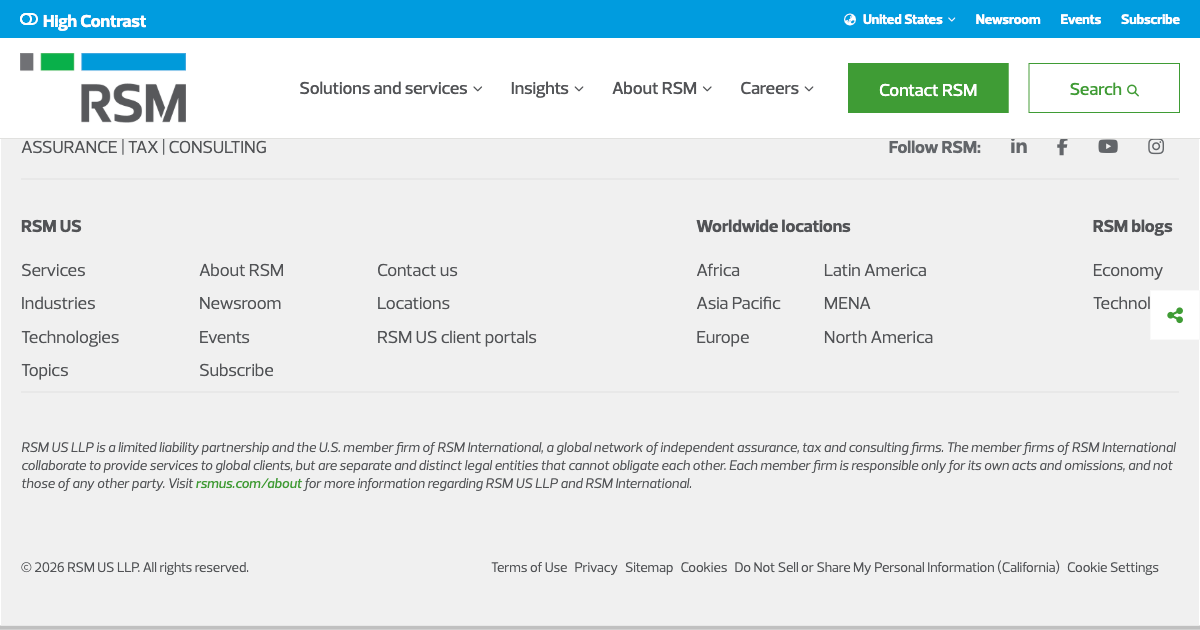Select Latin America worldwide location

[x=875, y=270]
